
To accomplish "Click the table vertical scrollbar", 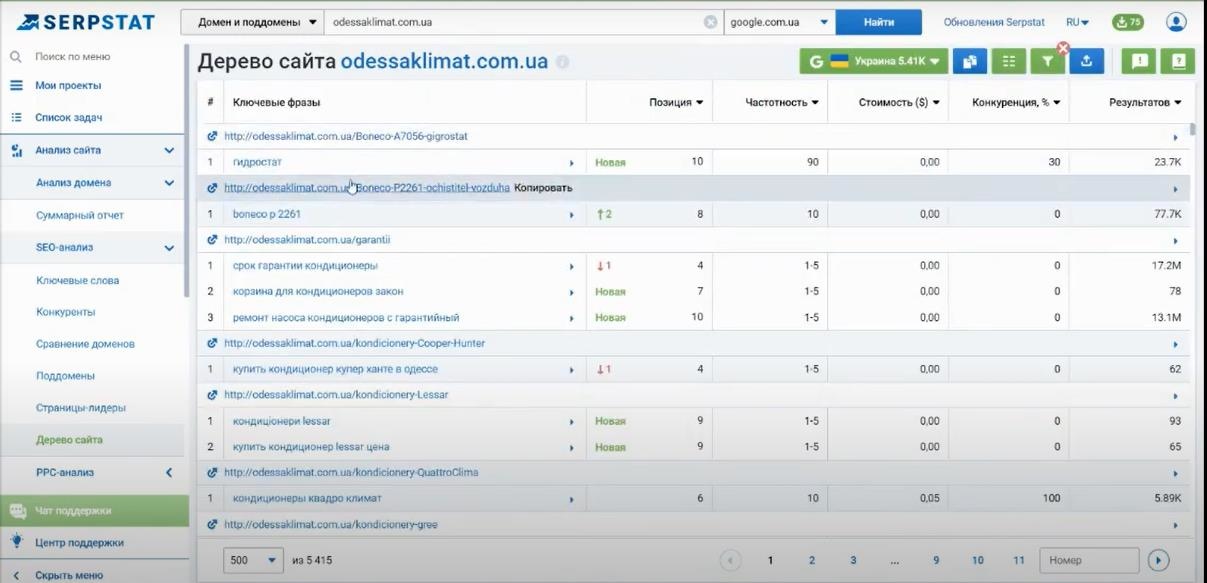I will tap(1193, 130).
